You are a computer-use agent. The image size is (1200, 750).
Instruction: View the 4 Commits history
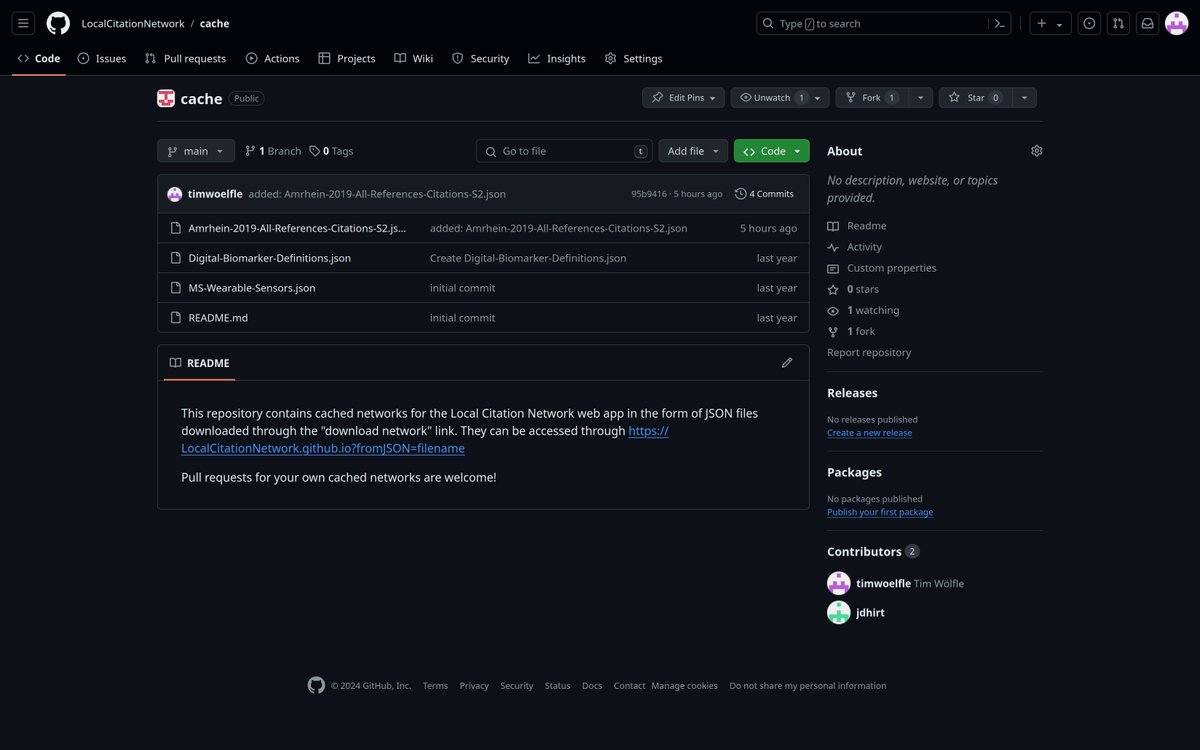764,194
